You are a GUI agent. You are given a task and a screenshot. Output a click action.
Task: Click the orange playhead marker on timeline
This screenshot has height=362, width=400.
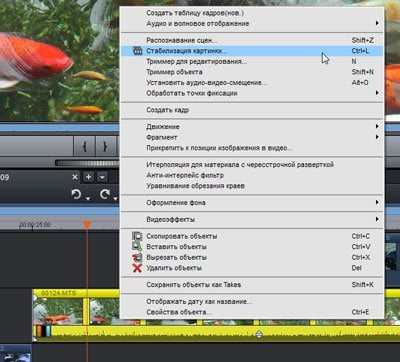click(x=87, y=225)
